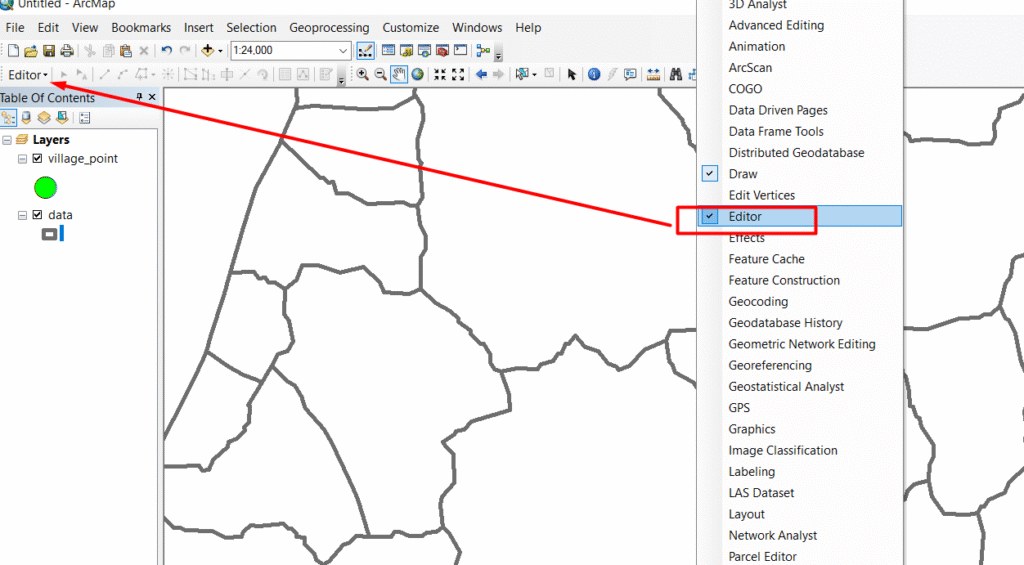Collapse the village_point layer
The width and height of the screenshot is (1024, 565).
click(x=22, y=159)
